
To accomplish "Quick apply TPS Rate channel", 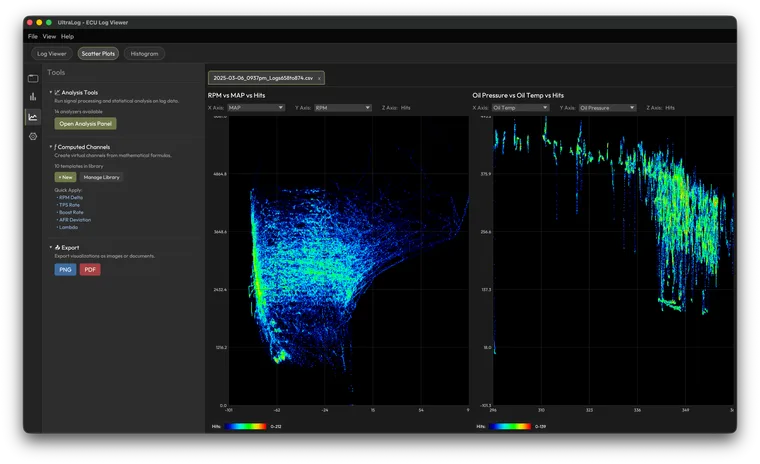I will (69, 205).
